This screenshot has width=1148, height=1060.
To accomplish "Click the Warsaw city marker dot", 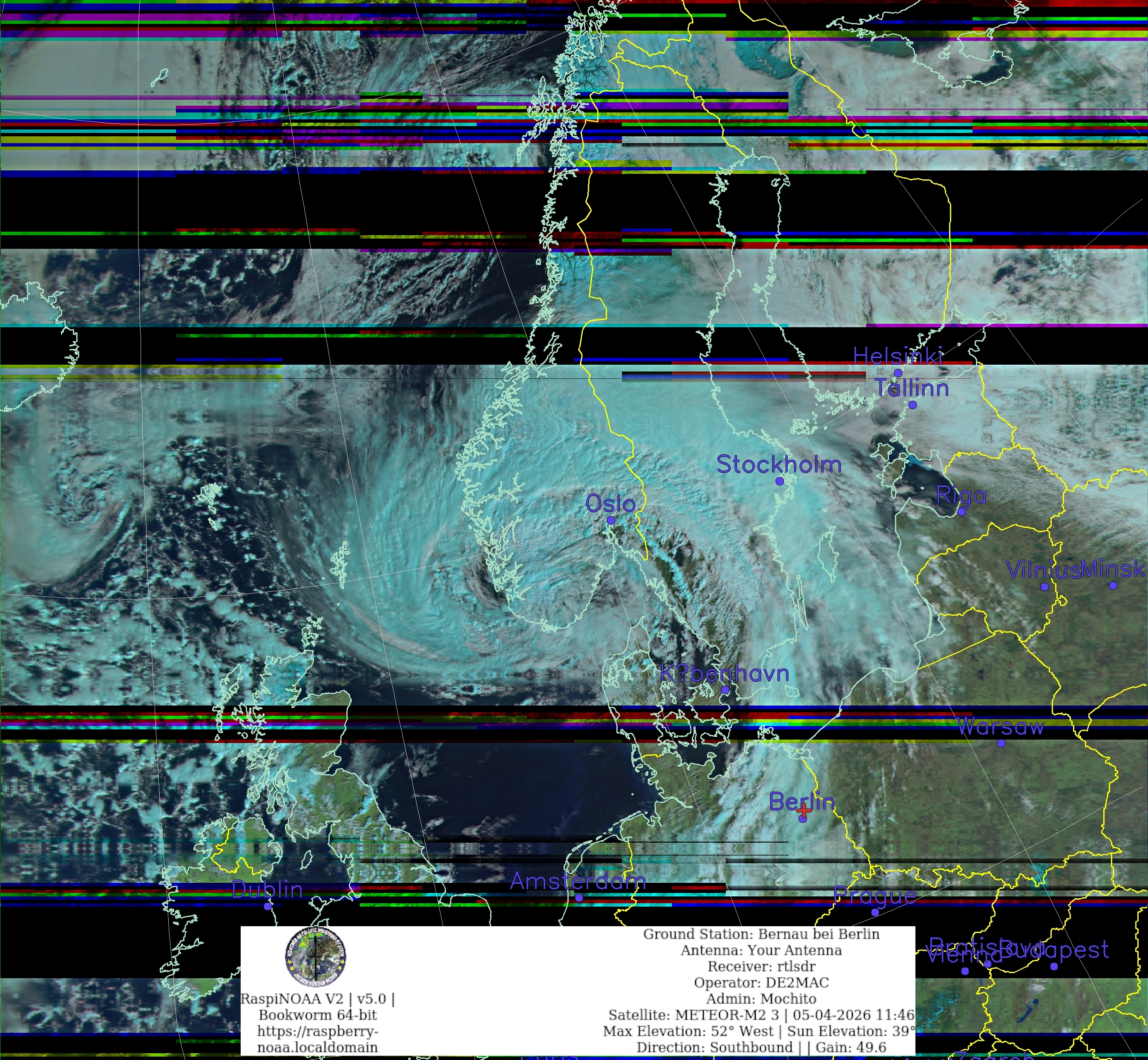I will click(x=1001, y=743).
